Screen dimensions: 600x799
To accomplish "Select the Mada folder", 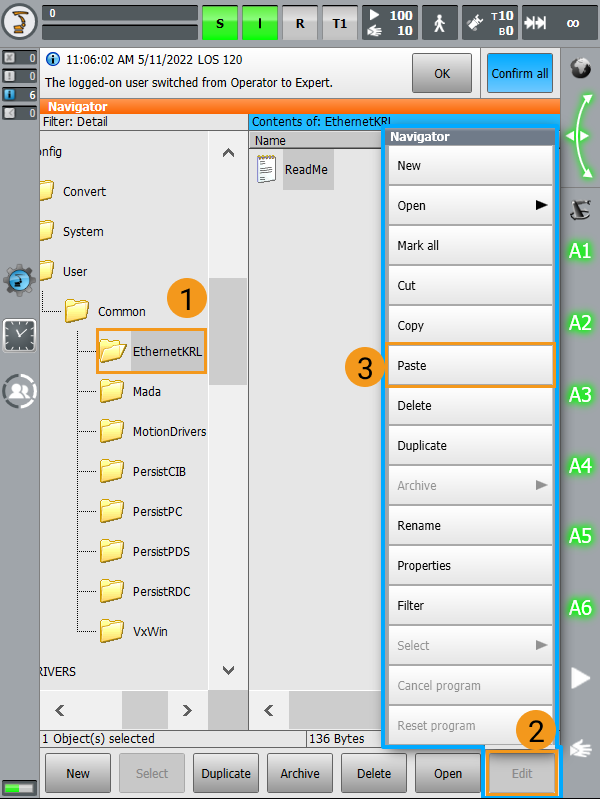I will (x=131, y=391).
